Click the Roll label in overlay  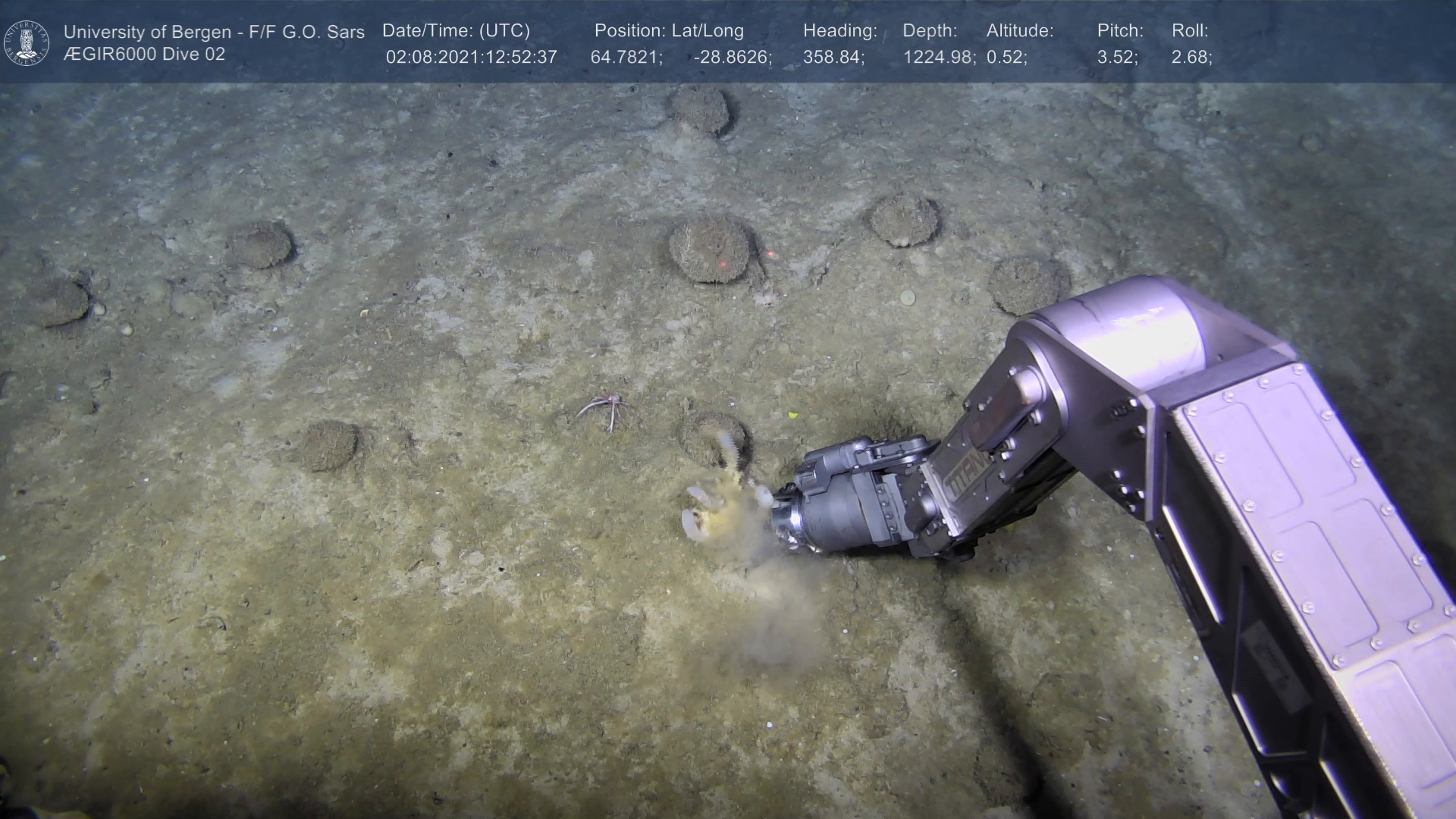click(1190, 31)
